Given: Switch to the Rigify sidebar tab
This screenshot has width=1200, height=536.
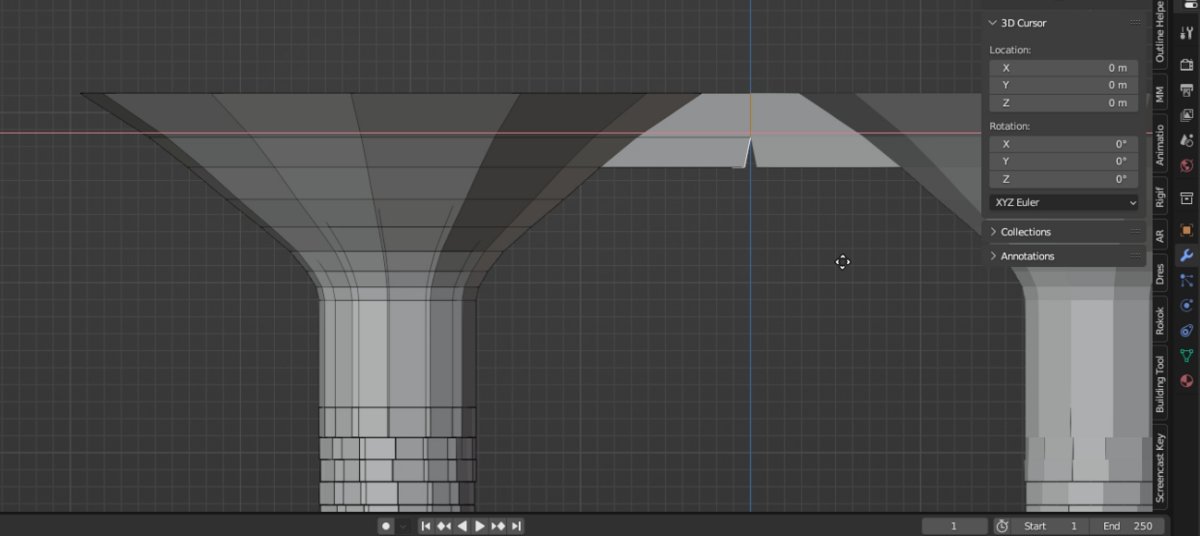Looking at the screenshot, I should coord(1160,197).
